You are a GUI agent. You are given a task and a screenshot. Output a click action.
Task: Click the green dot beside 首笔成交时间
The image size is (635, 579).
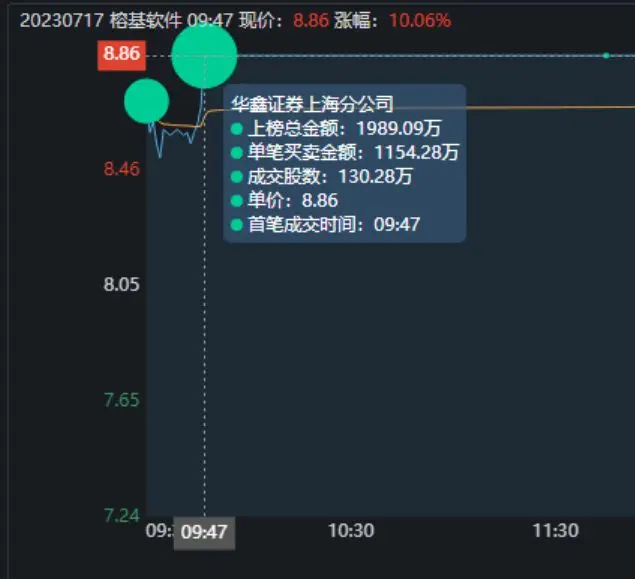236,225
